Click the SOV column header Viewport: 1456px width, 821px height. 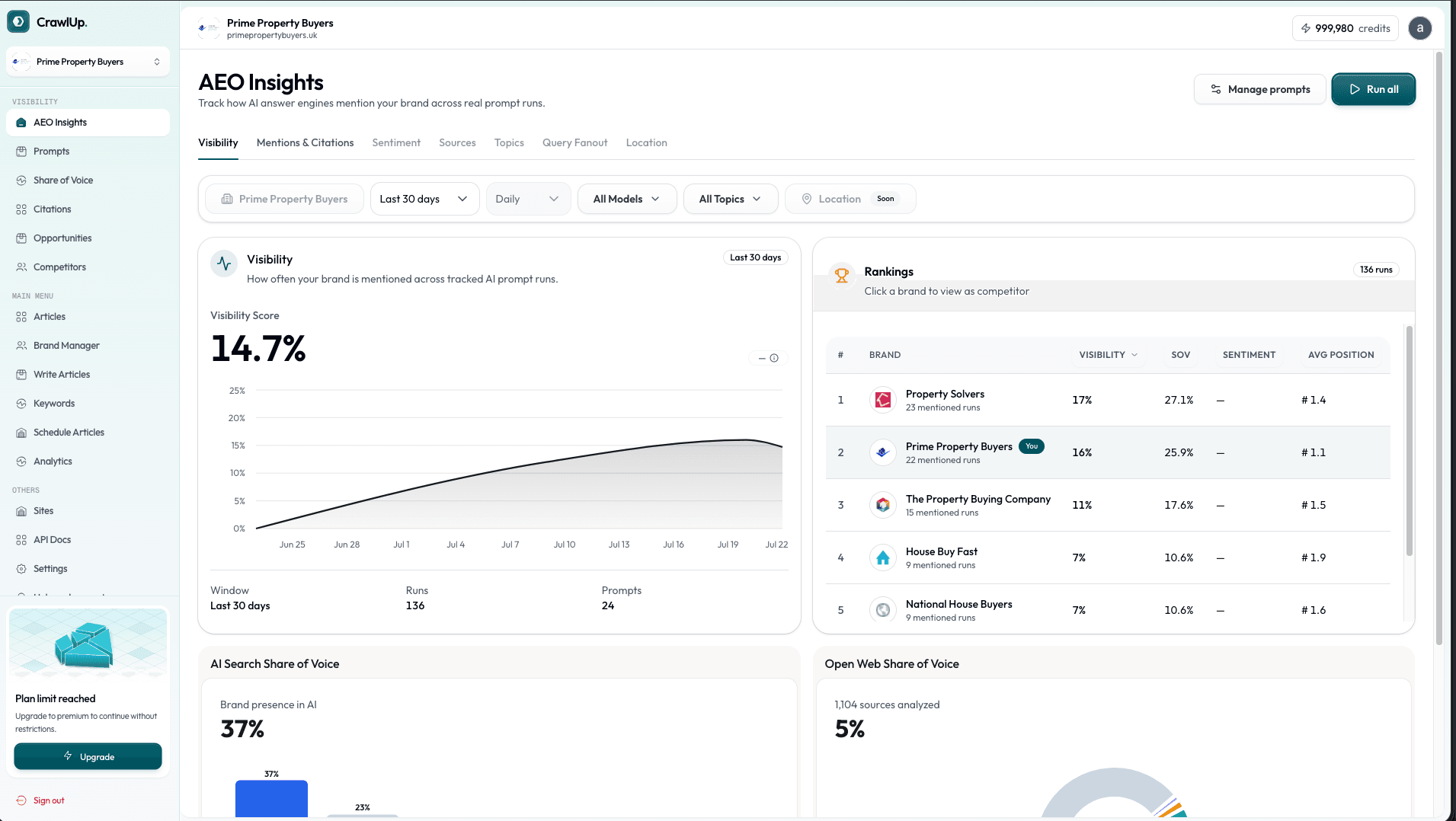tap(1180, 355)
